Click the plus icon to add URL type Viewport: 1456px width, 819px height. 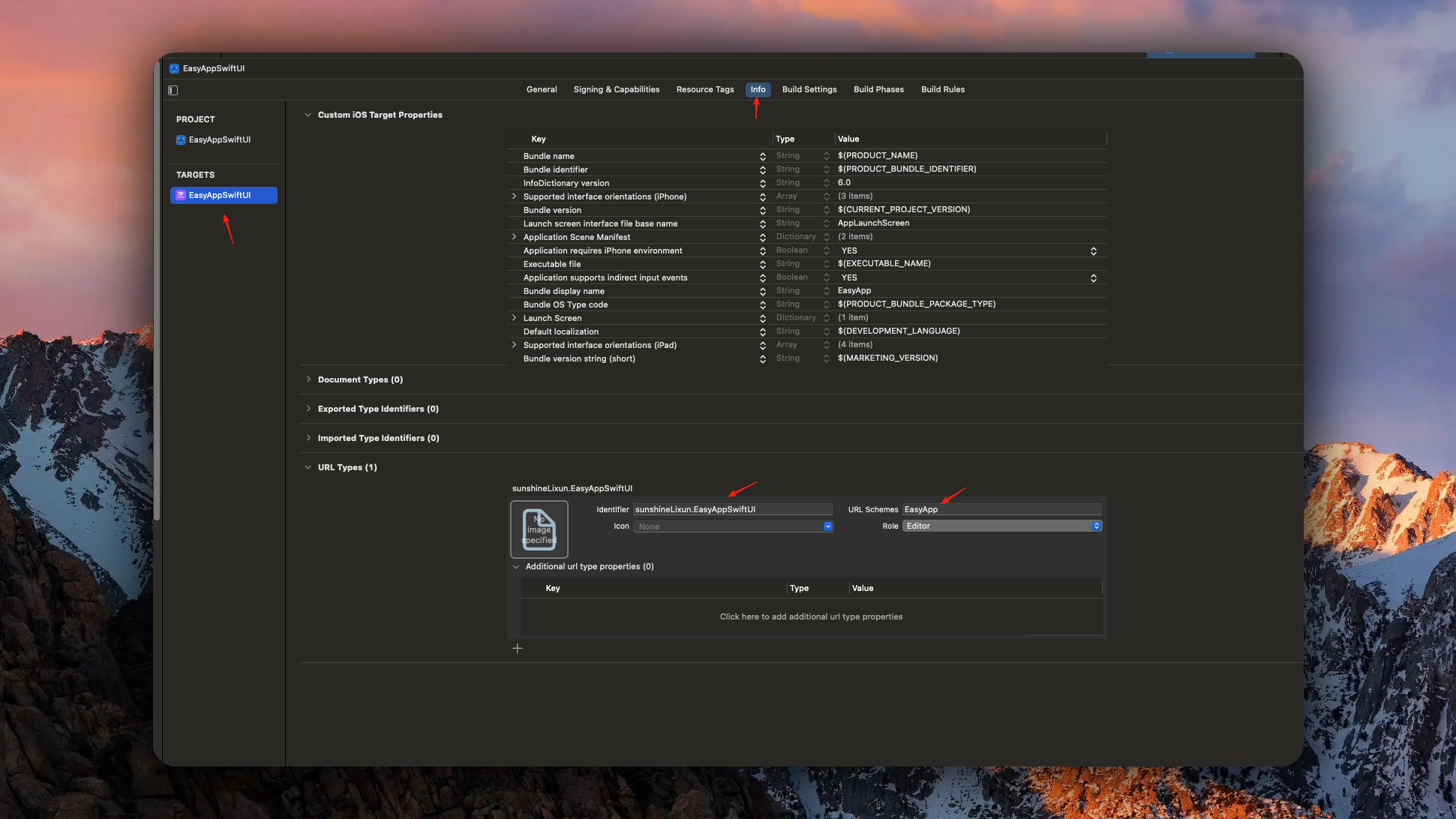click(x=517, y=648)
